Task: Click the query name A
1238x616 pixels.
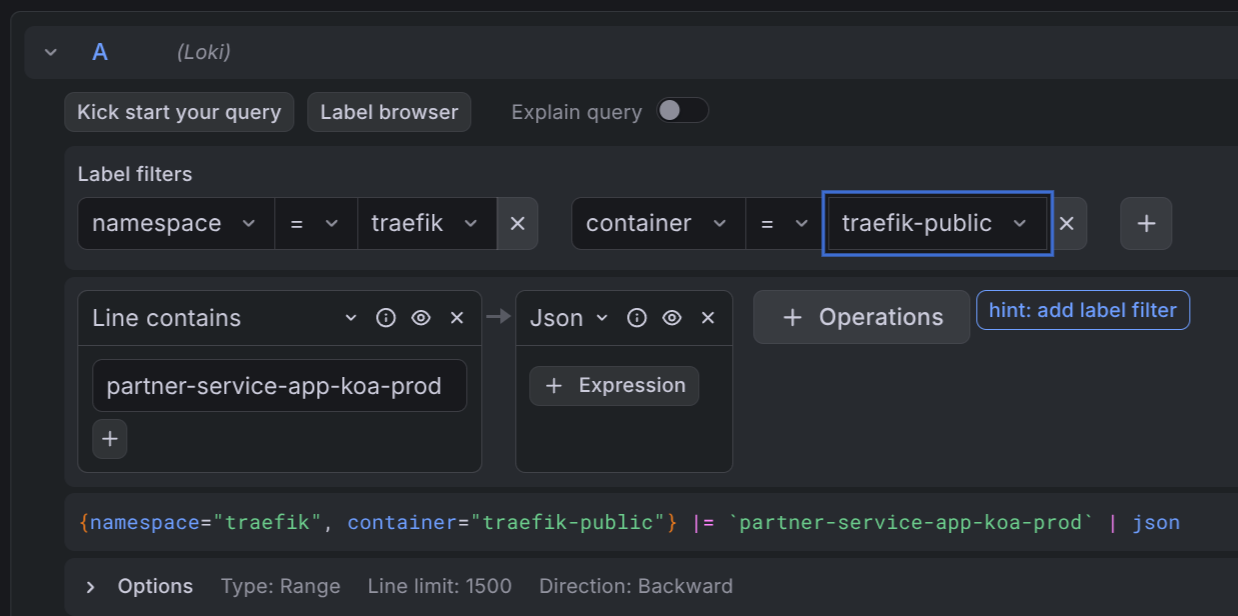Action: tap(100, 52)
